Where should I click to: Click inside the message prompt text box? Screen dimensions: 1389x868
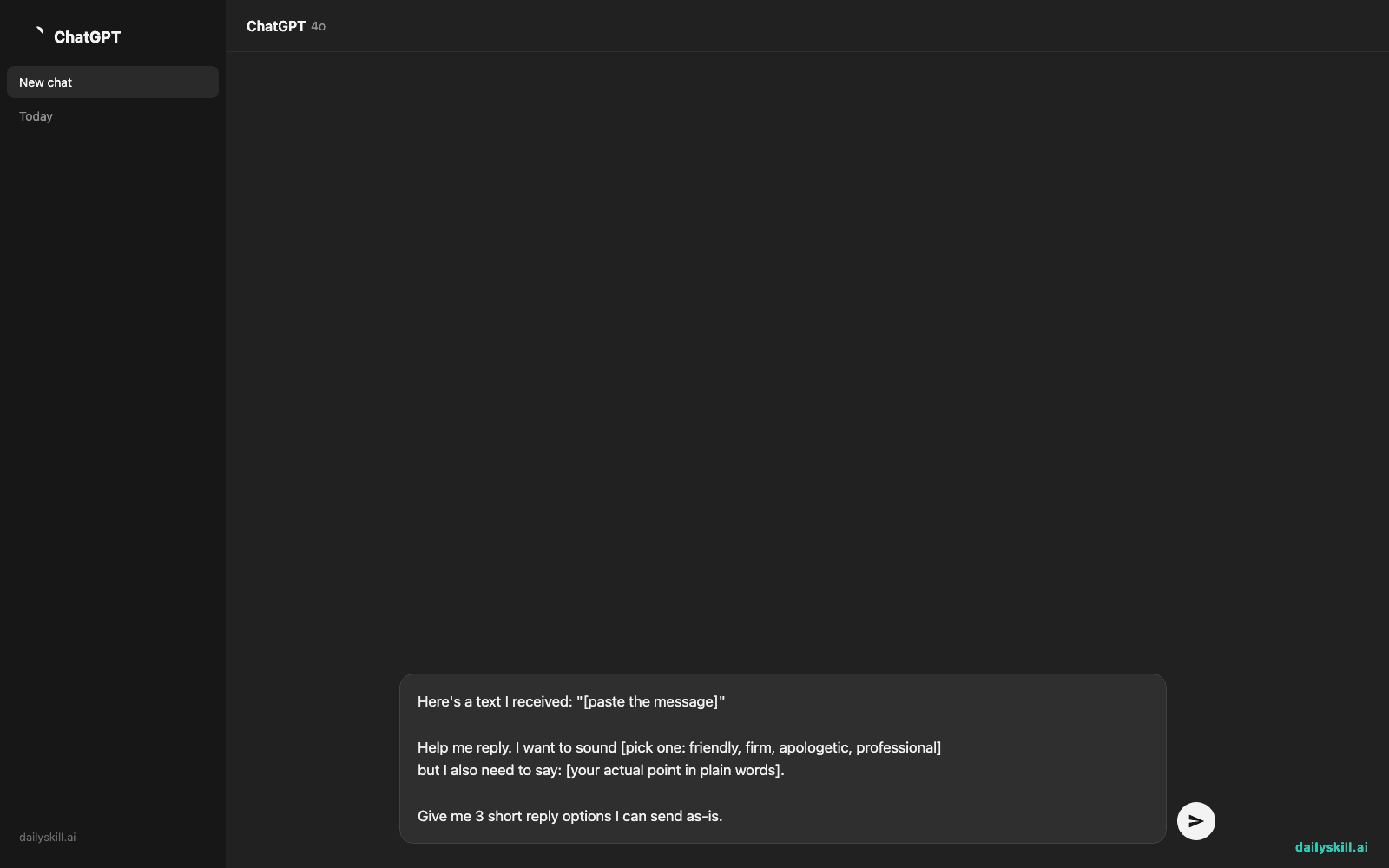coord(782,759)
